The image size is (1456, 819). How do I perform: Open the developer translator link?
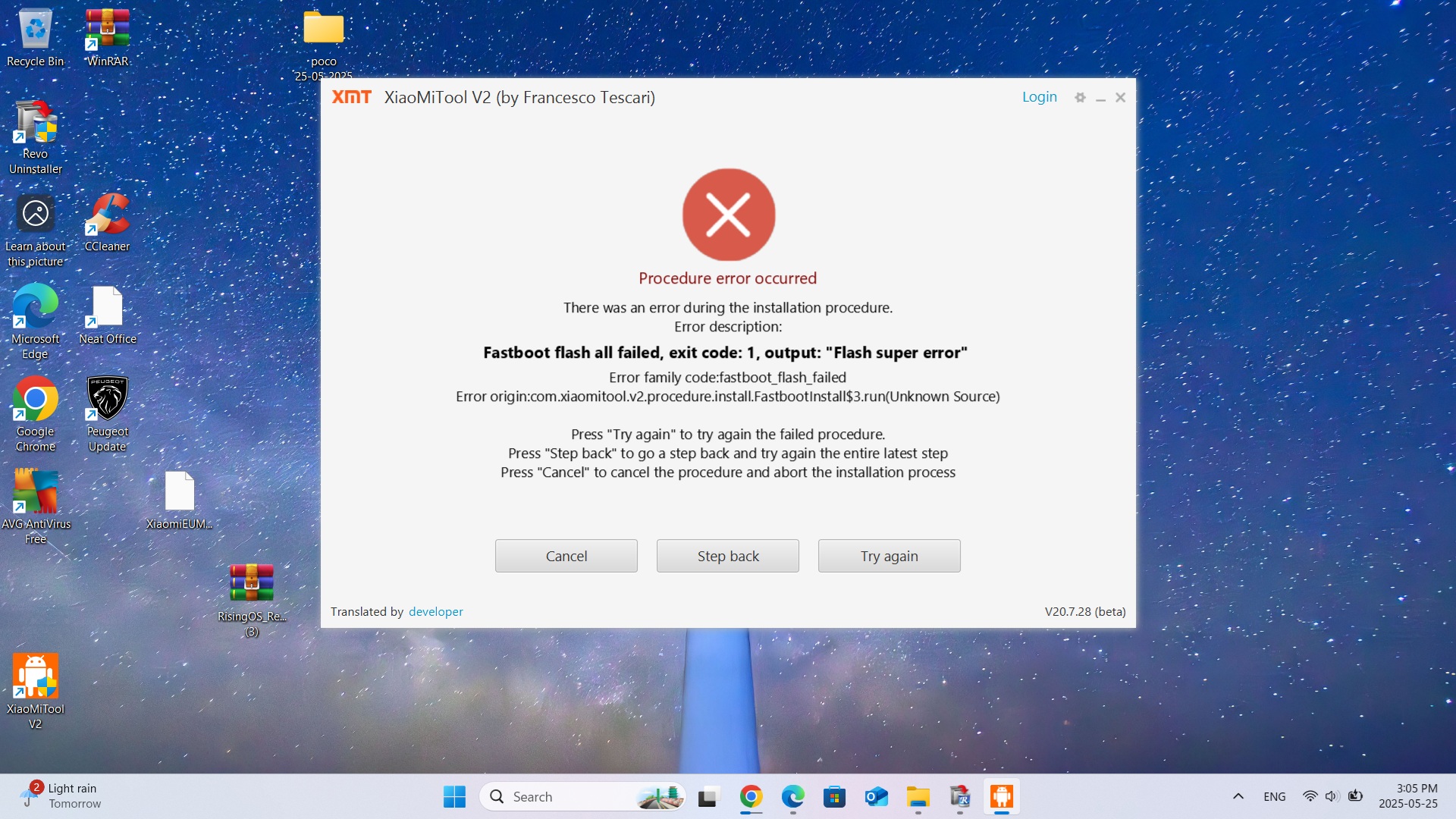(x=435, y=611)
